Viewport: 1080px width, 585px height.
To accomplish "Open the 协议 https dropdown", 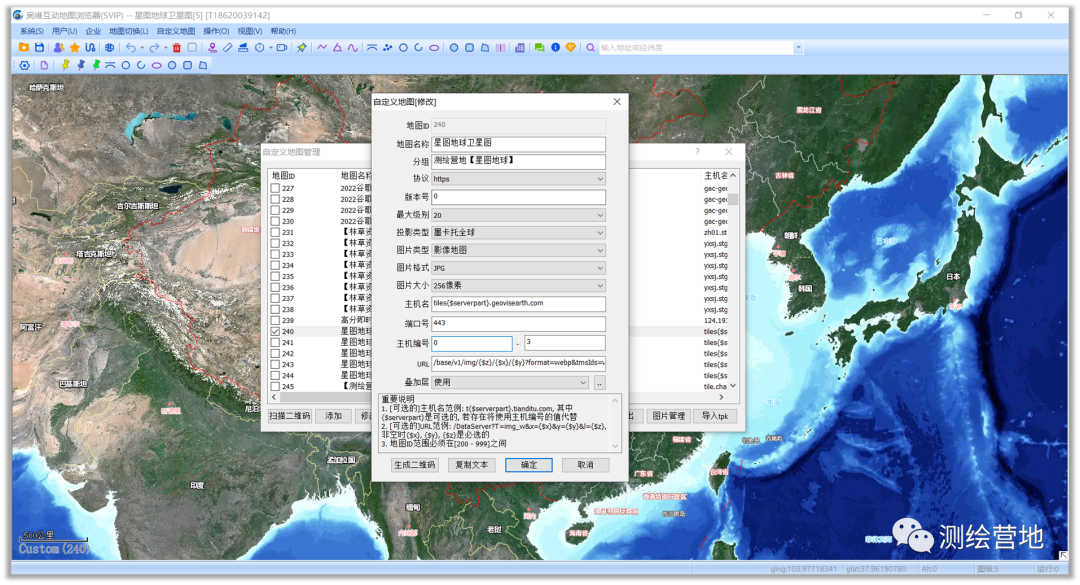I will 519,178.
